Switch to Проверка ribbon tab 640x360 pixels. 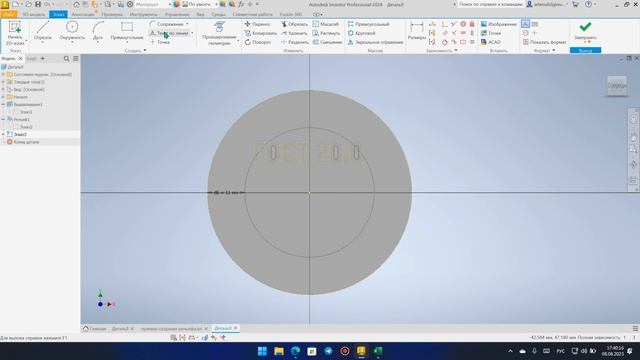[x=112, y=14]
